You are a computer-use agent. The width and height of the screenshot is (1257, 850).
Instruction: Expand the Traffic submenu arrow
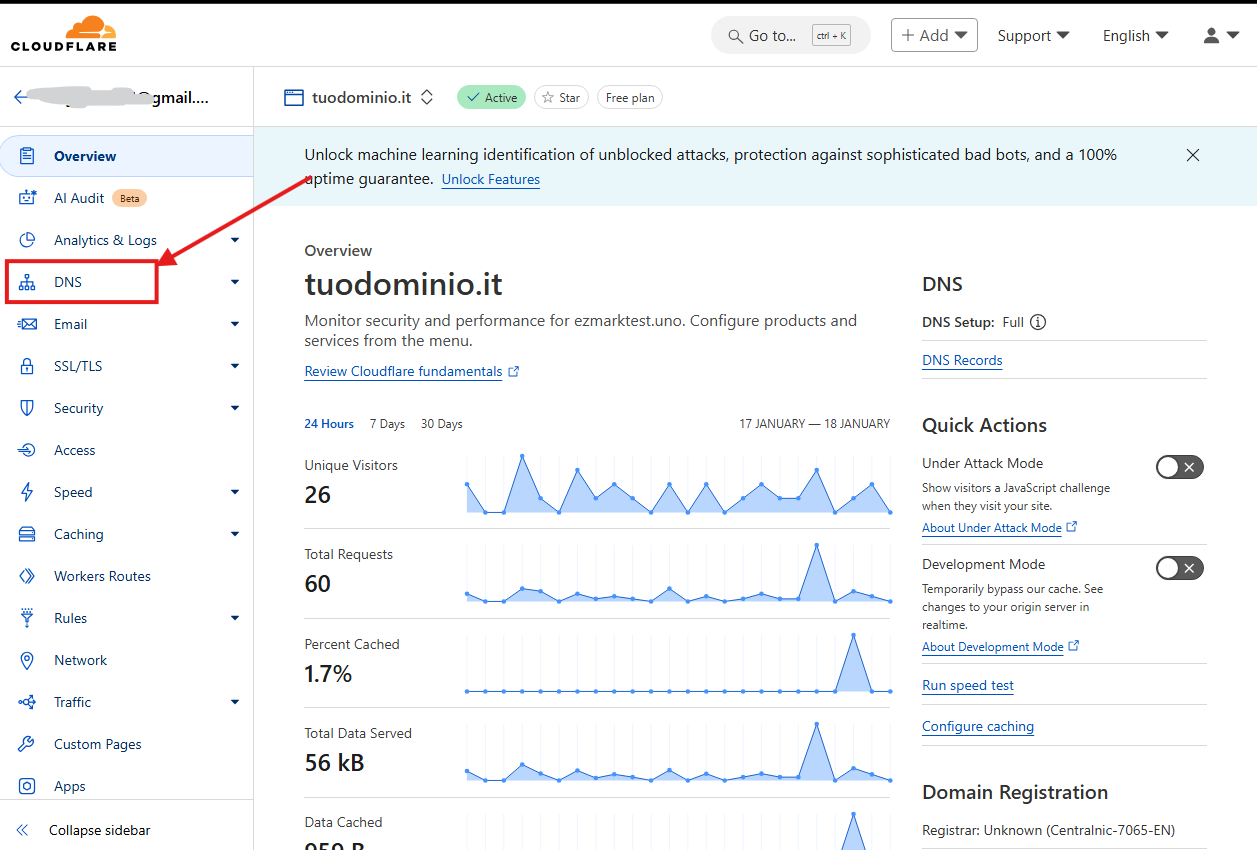[234, 702]
